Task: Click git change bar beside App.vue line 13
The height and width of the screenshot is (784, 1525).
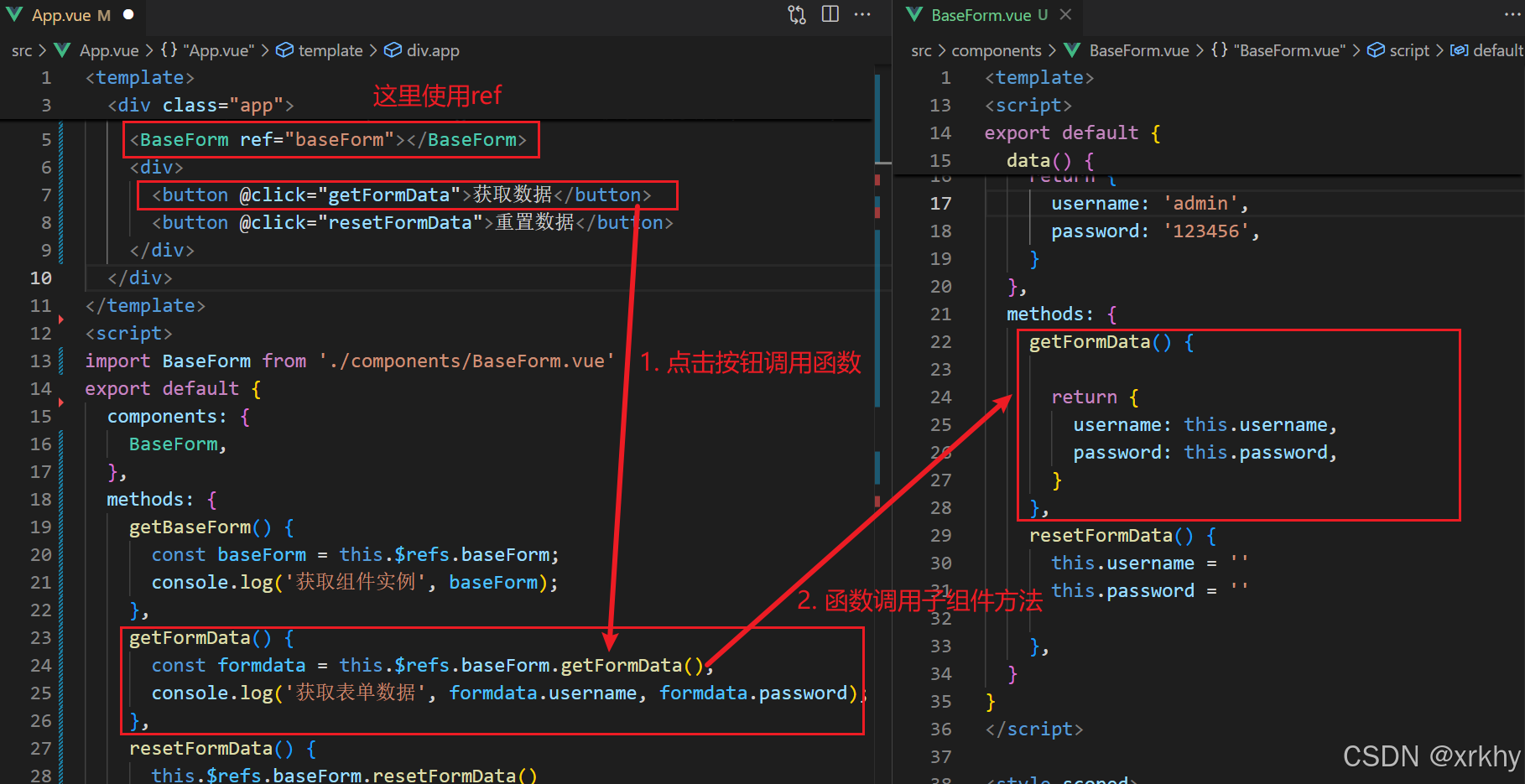Action: (x=61, y=361)
